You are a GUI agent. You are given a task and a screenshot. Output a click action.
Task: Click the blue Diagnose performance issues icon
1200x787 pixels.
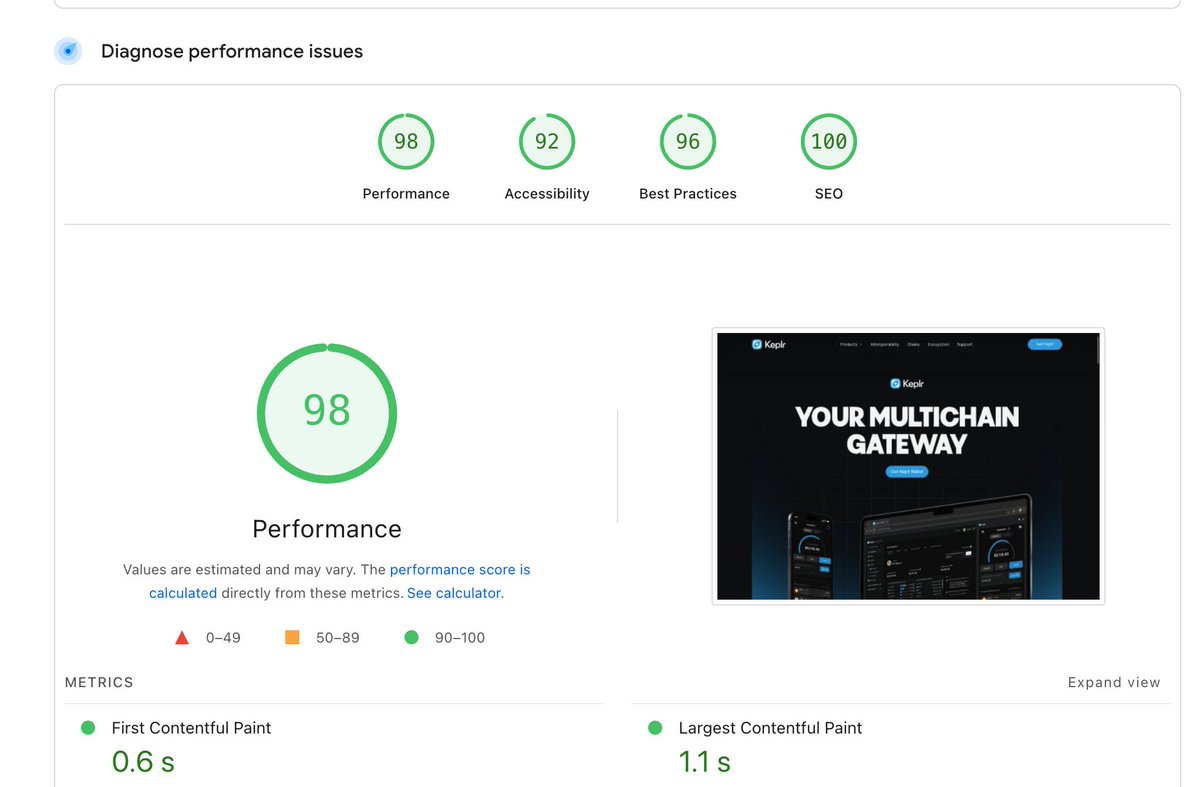(x=68, y=51)
